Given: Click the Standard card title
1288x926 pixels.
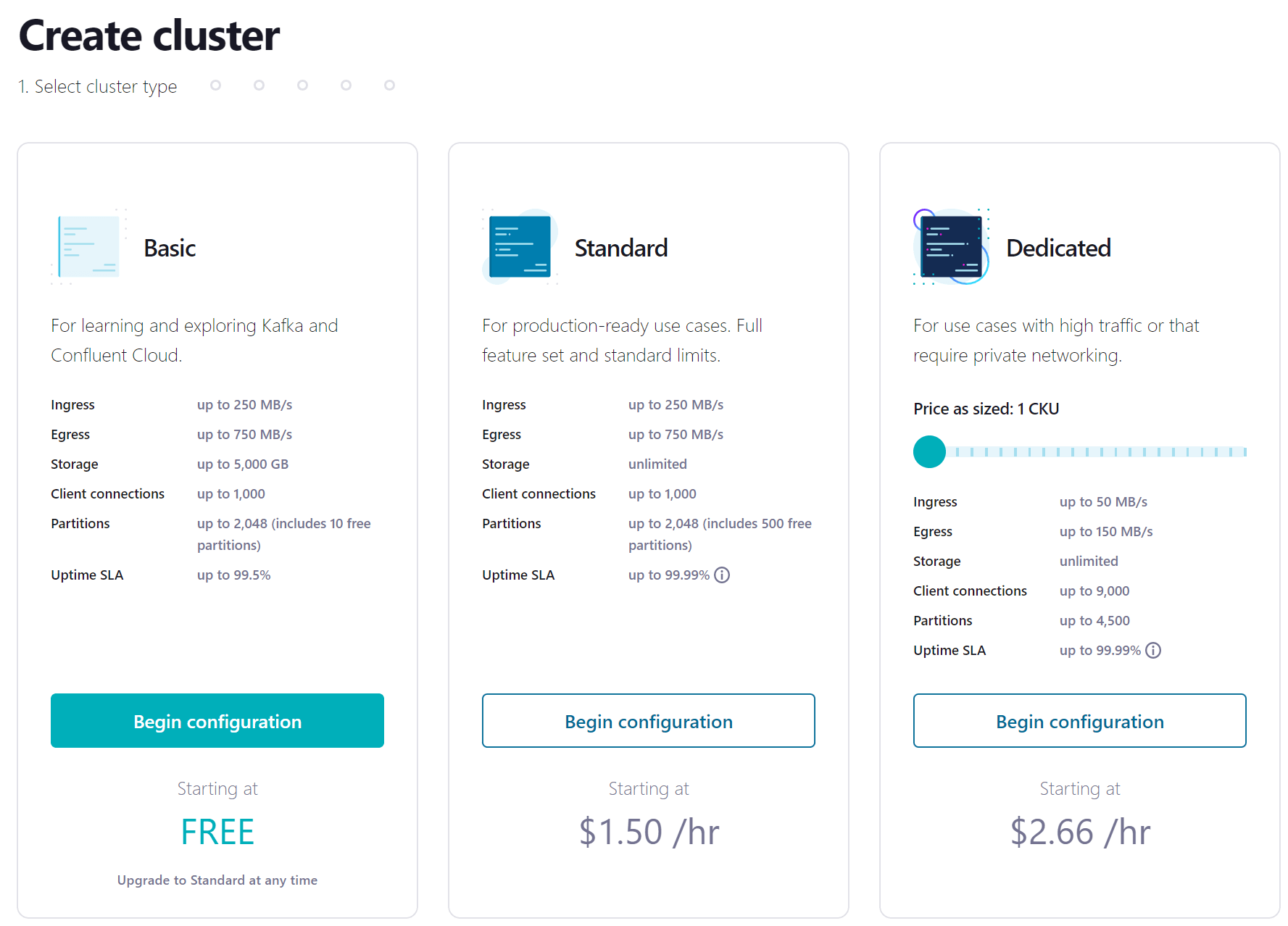Looking at the screenshot, I should click(621, 248).
